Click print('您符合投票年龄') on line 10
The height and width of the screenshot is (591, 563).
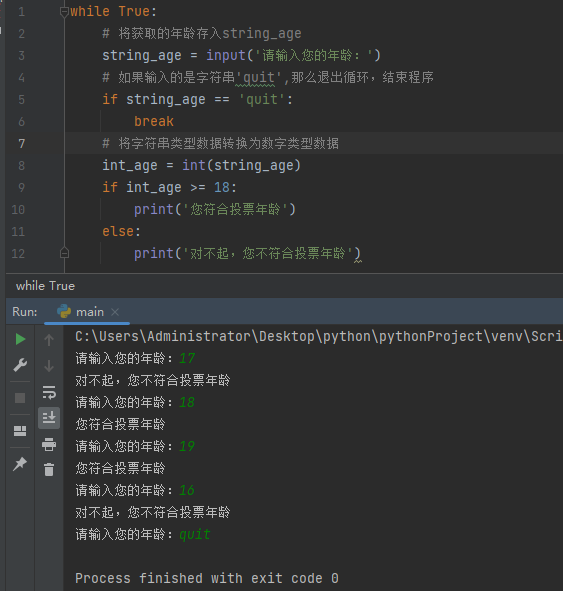pyautogui.click(x=215, y=210)
